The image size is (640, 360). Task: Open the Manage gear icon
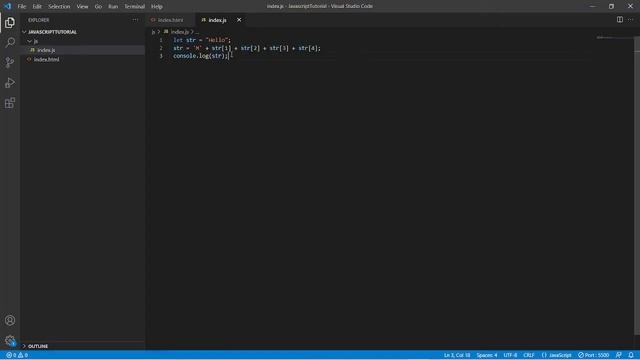coord(10,340)
